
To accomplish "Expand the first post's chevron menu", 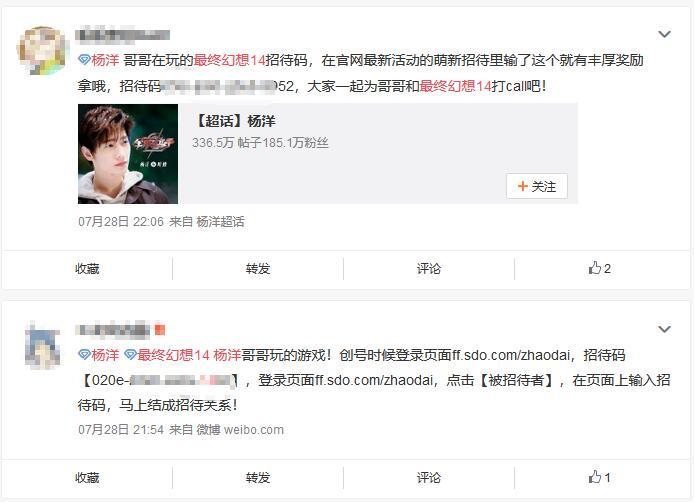I will click(x=664, y=34).
